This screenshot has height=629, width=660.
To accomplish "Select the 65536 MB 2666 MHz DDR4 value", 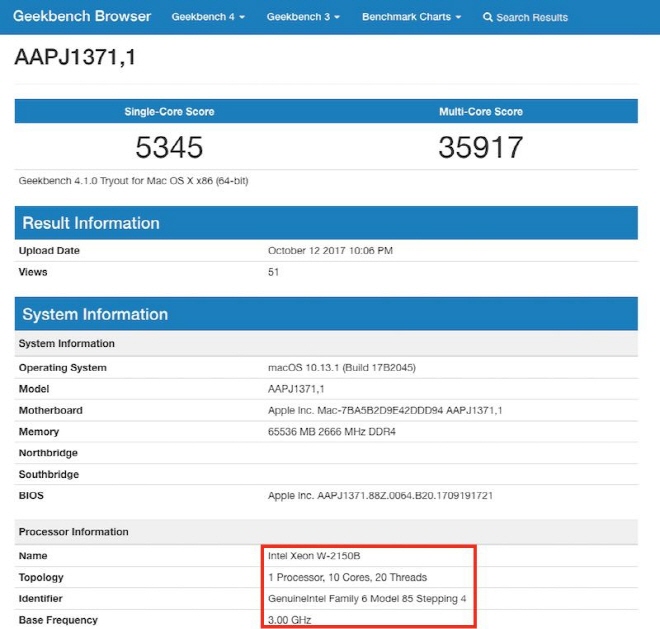I will [x=332, y=432].
